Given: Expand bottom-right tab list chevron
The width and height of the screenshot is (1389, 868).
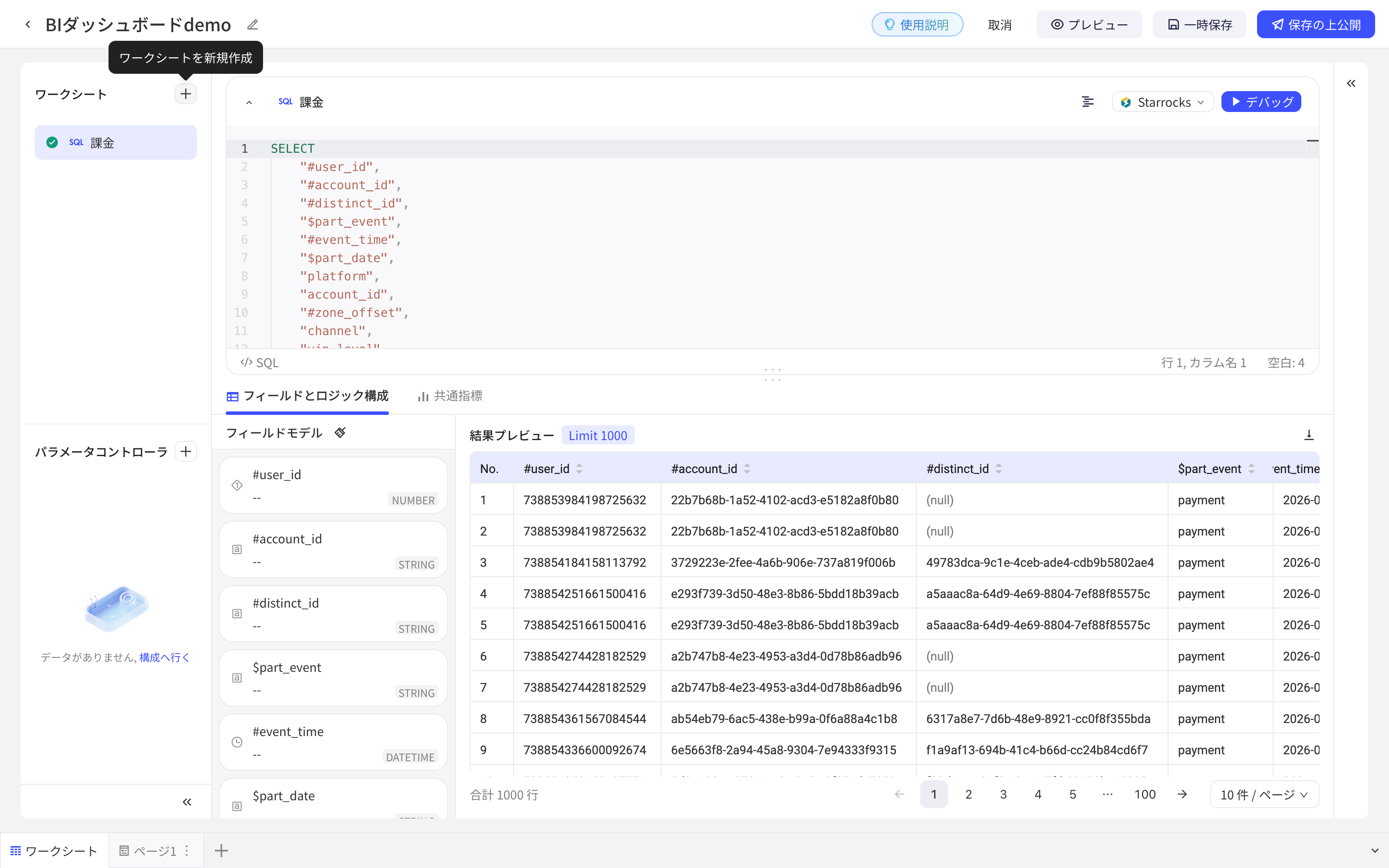Looking at the screenshot, I should click(x=1375, y=851).
